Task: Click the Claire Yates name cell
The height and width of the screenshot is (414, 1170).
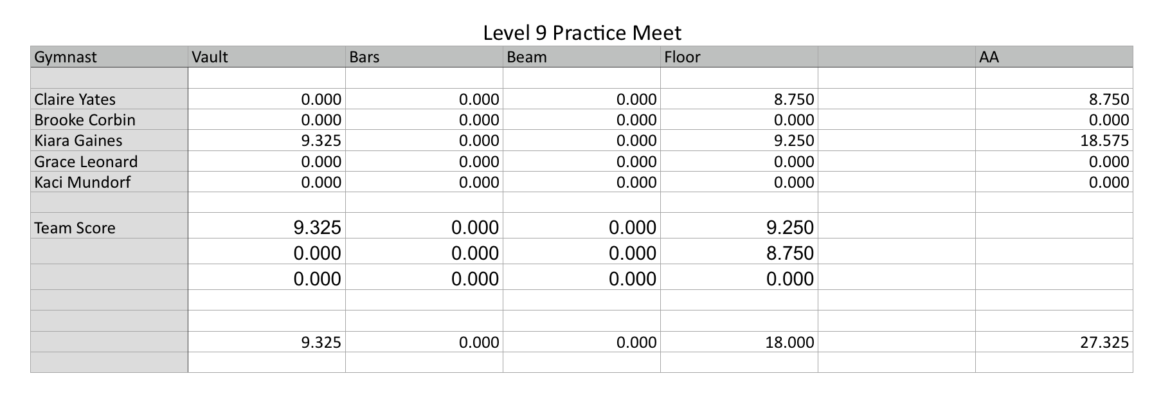Action: click(109, 100)
